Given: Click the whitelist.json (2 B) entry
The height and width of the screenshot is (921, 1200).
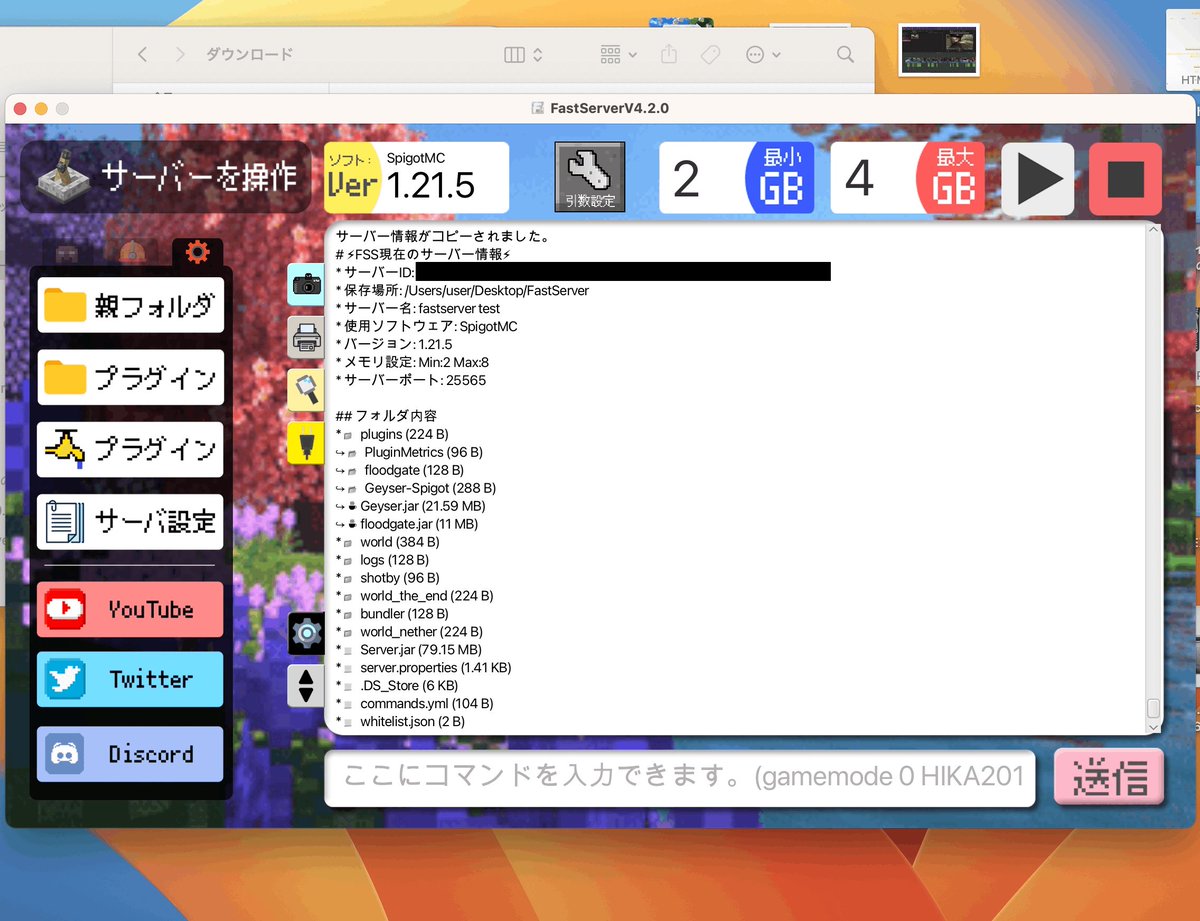Looking at the screenshot, I should tap(400, 722).
